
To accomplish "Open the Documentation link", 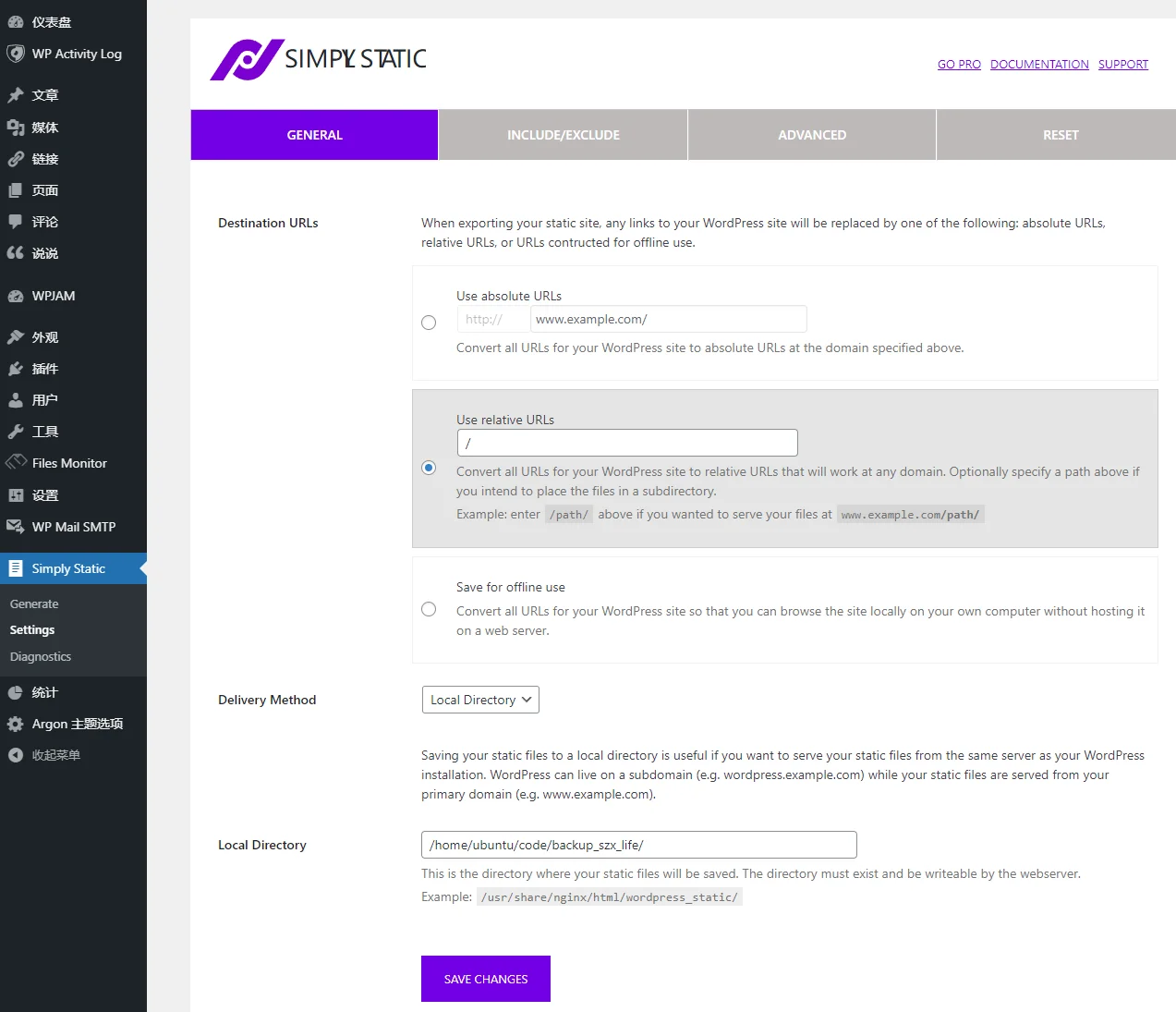I will pos(1039,65).
